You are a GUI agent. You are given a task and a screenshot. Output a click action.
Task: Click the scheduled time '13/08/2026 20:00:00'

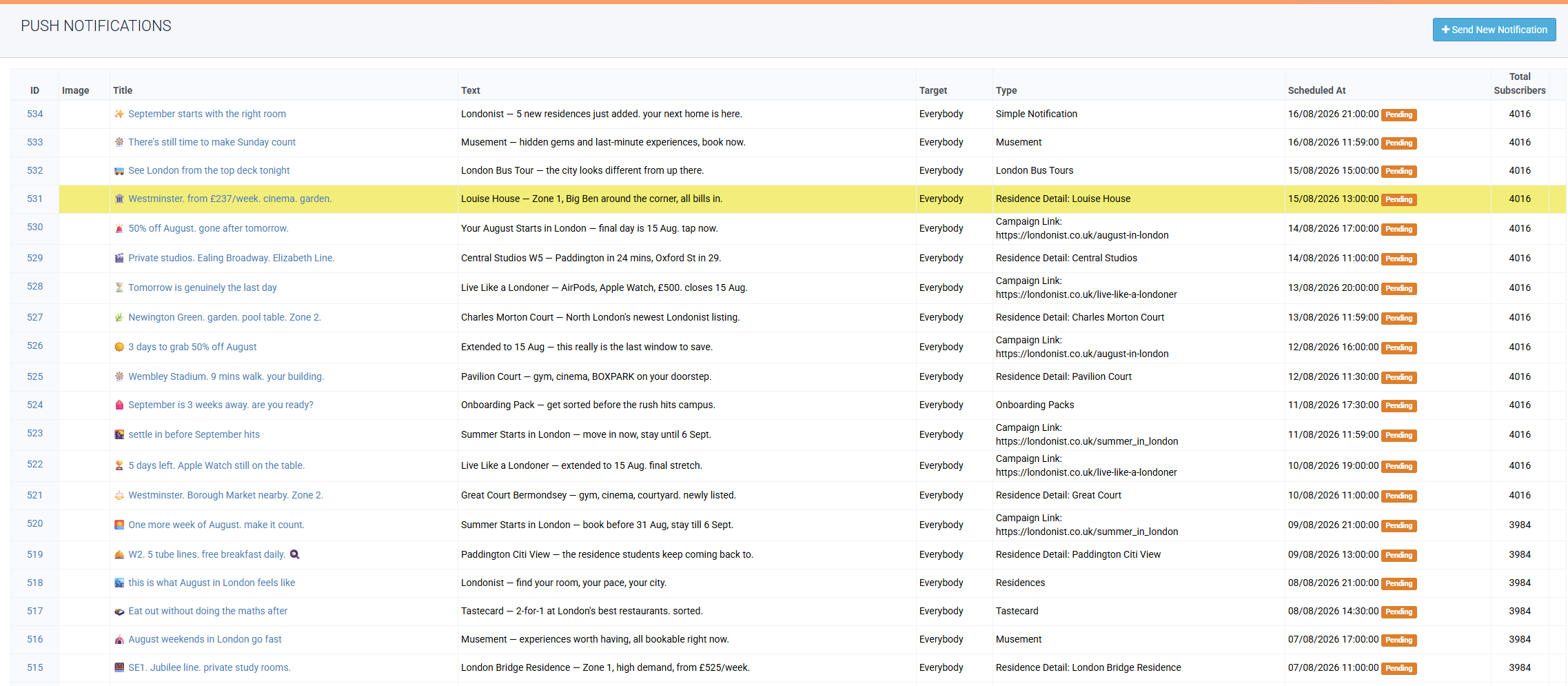(1333, 288)
